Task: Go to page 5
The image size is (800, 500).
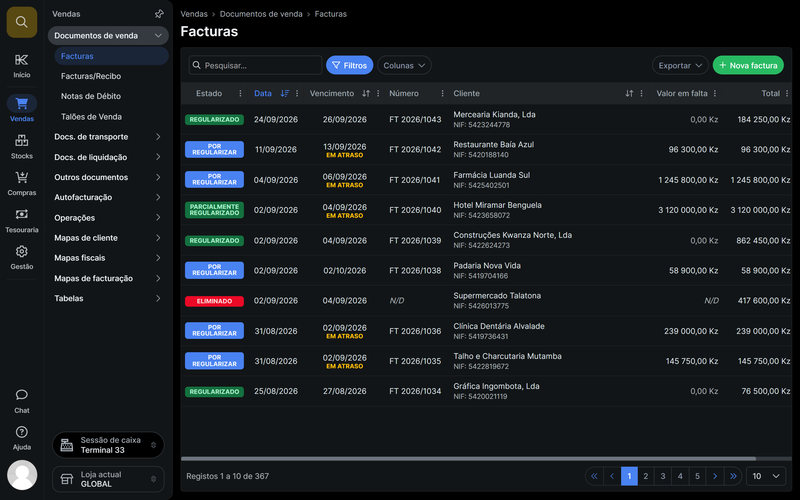Action: pyautogui.click(x=697, y=476)
